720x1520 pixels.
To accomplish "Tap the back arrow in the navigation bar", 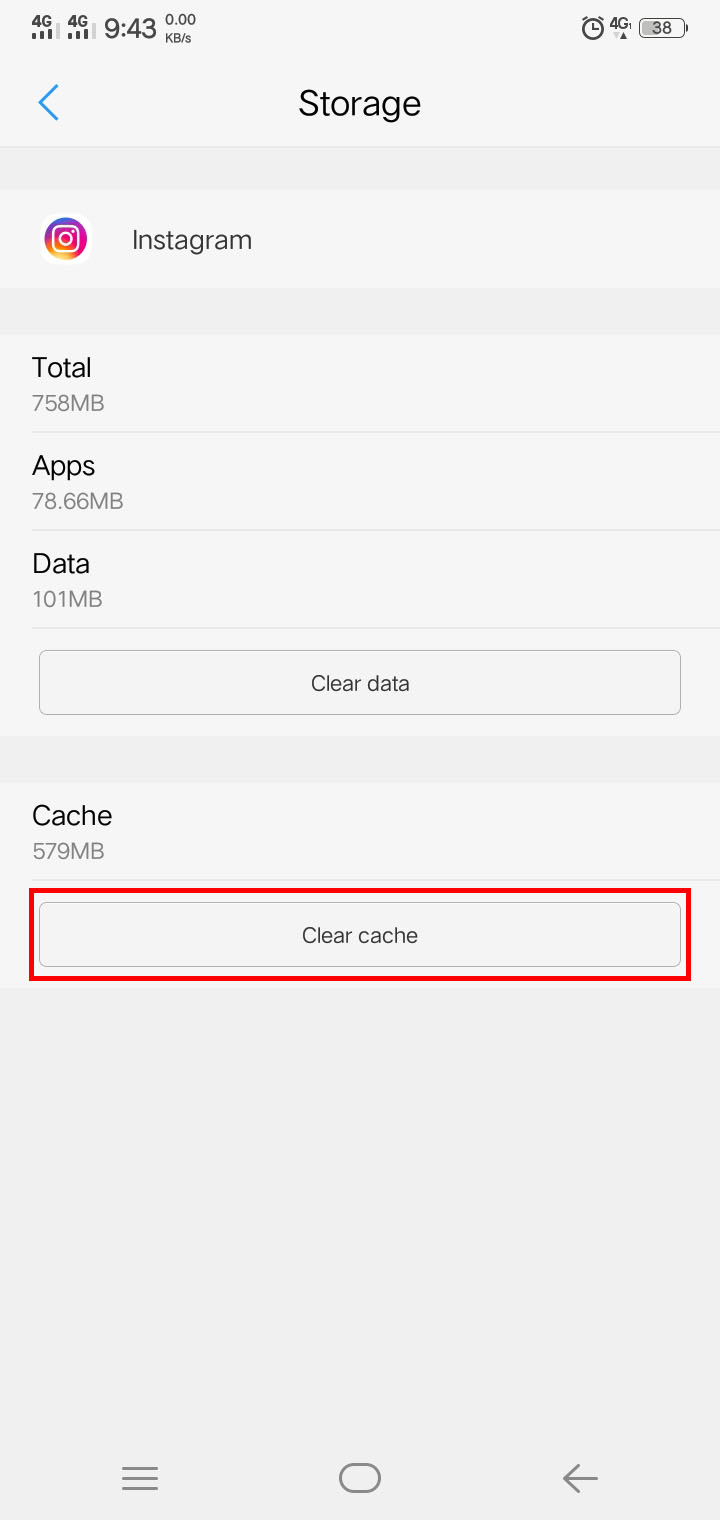I will tap(580, 1478).
